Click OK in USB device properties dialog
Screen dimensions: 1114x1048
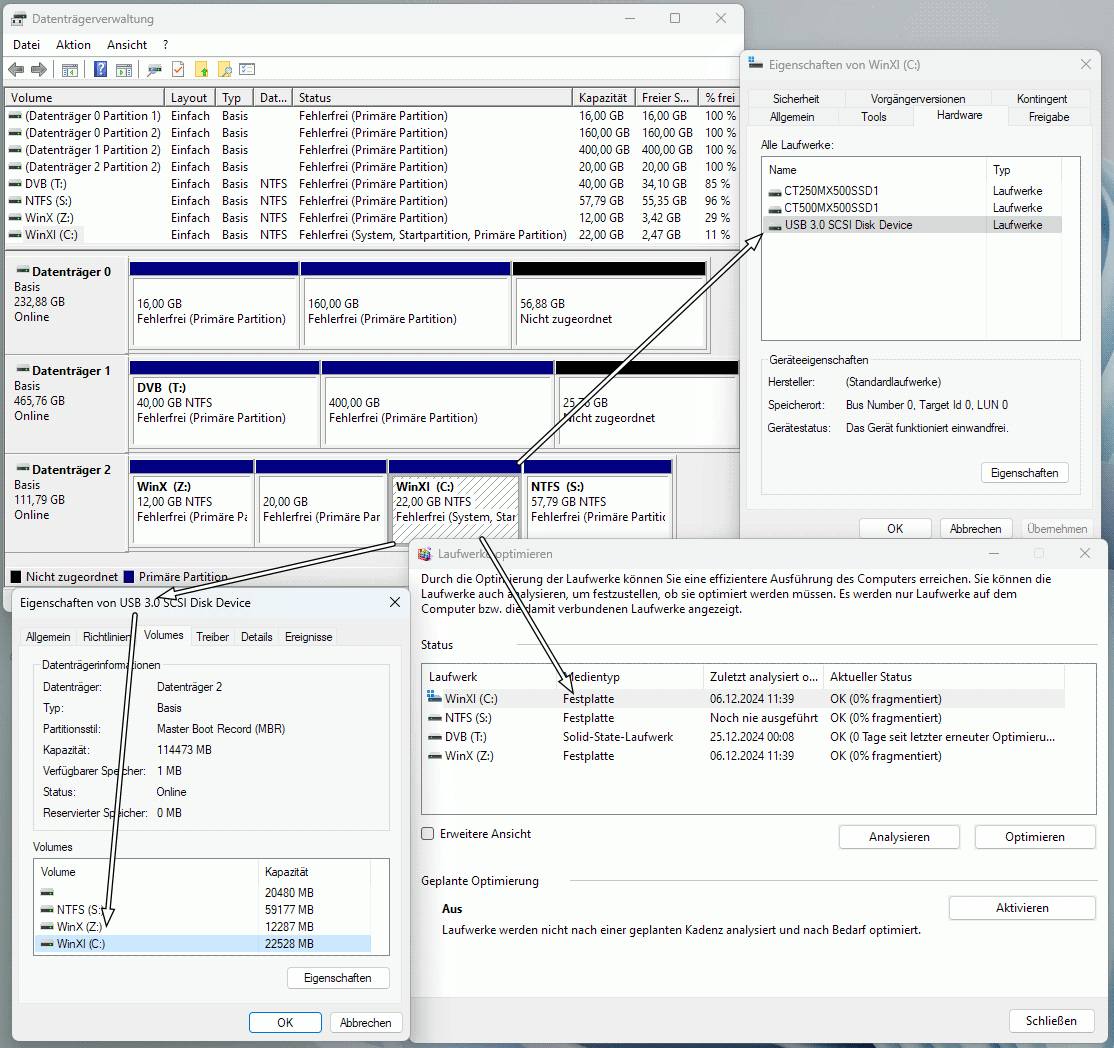click(285, 1023)
